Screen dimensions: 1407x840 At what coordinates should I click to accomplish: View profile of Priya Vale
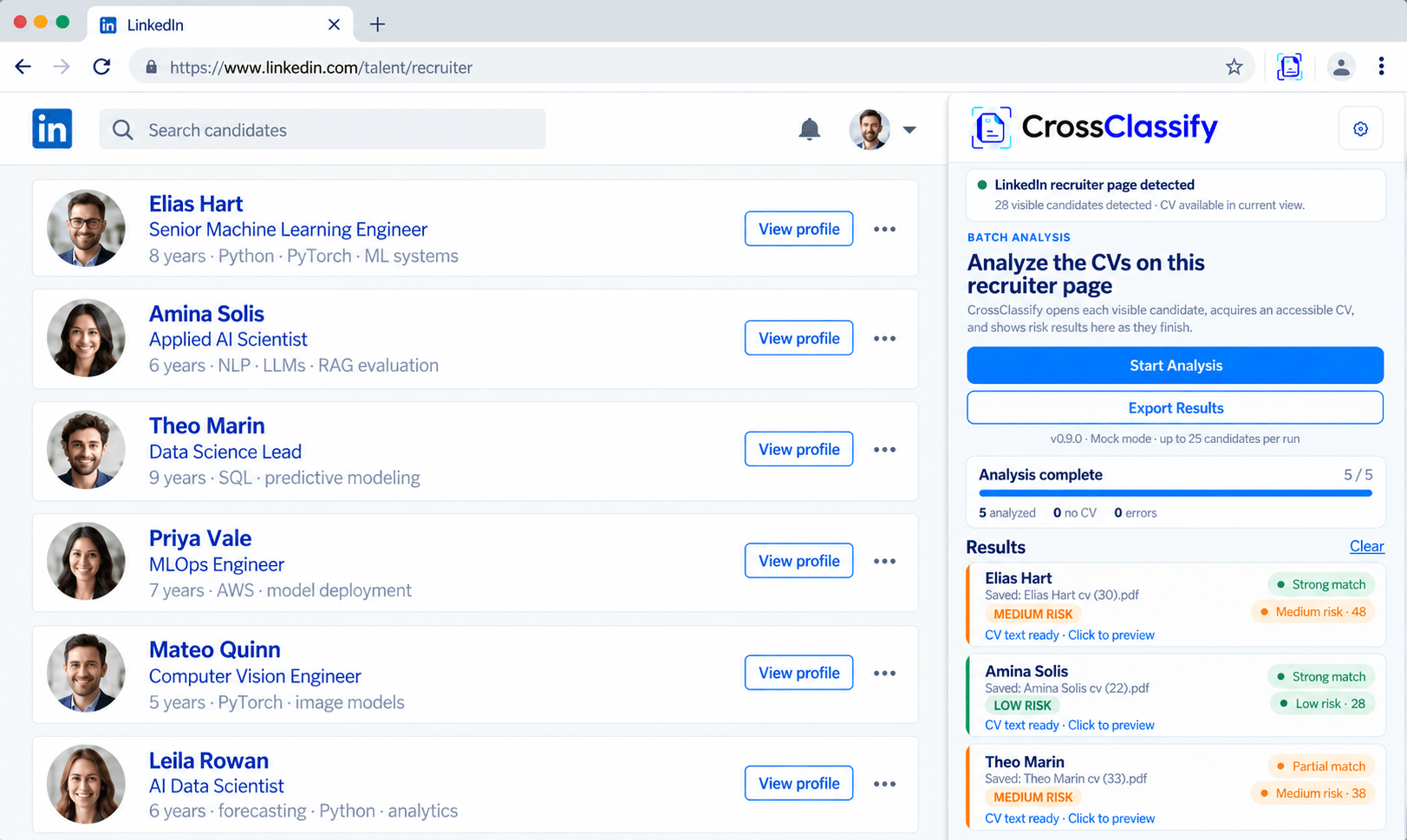(798, 561)
